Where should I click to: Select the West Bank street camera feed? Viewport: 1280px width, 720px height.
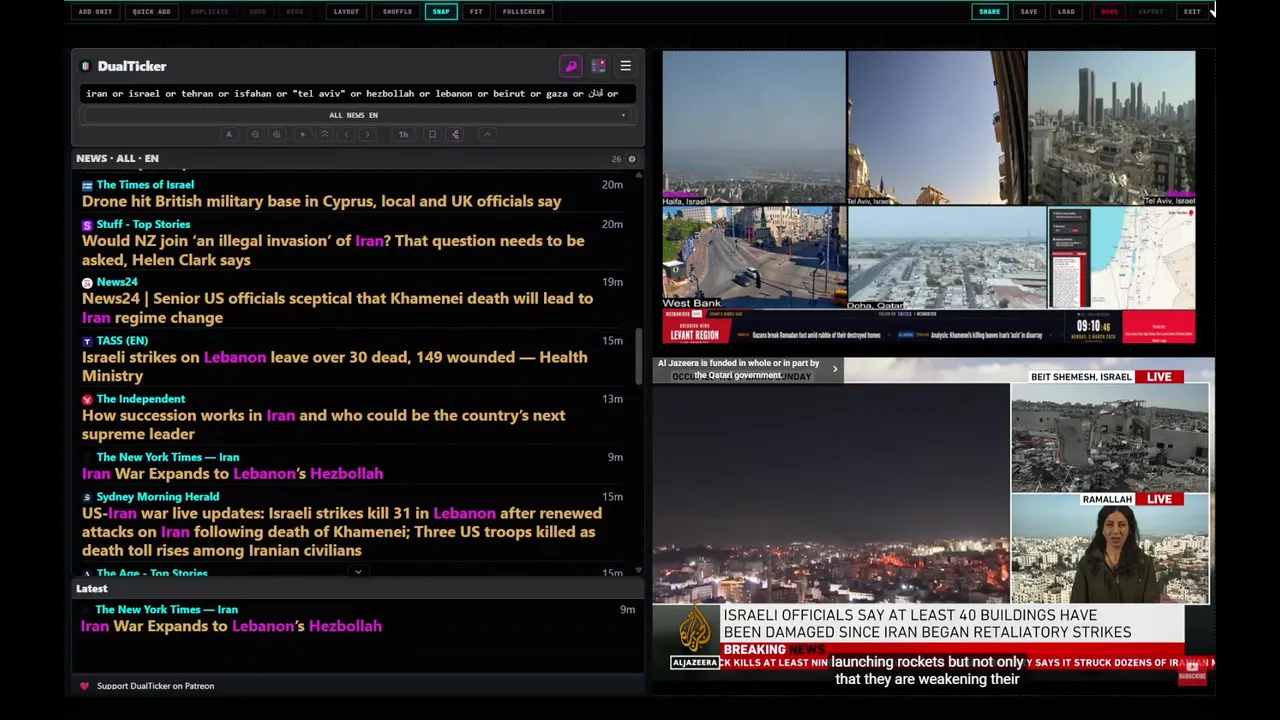tap(754, 258)
